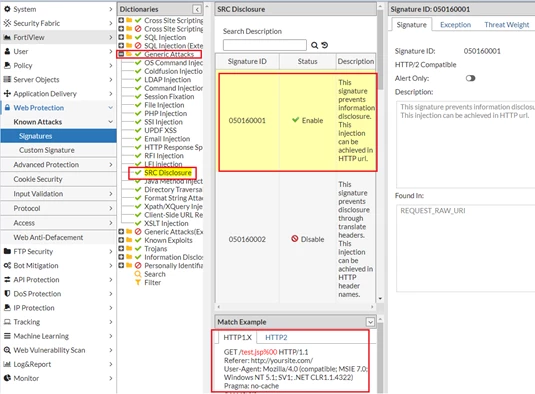Click the Log&Report chart icon
This screenshot has width=535, height=394.
pos(7,364)
